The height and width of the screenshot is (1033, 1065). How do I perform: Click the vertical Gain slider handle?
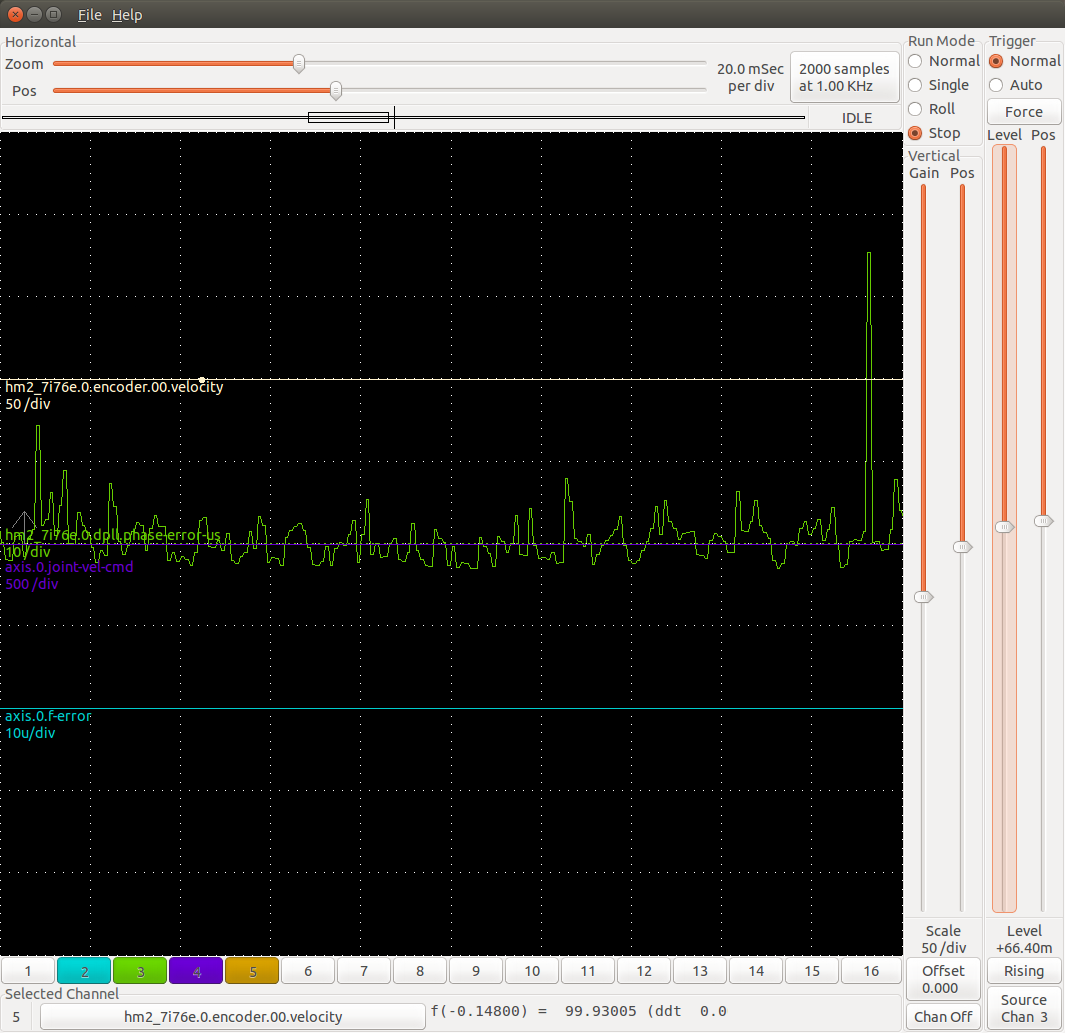coord(923,597)
